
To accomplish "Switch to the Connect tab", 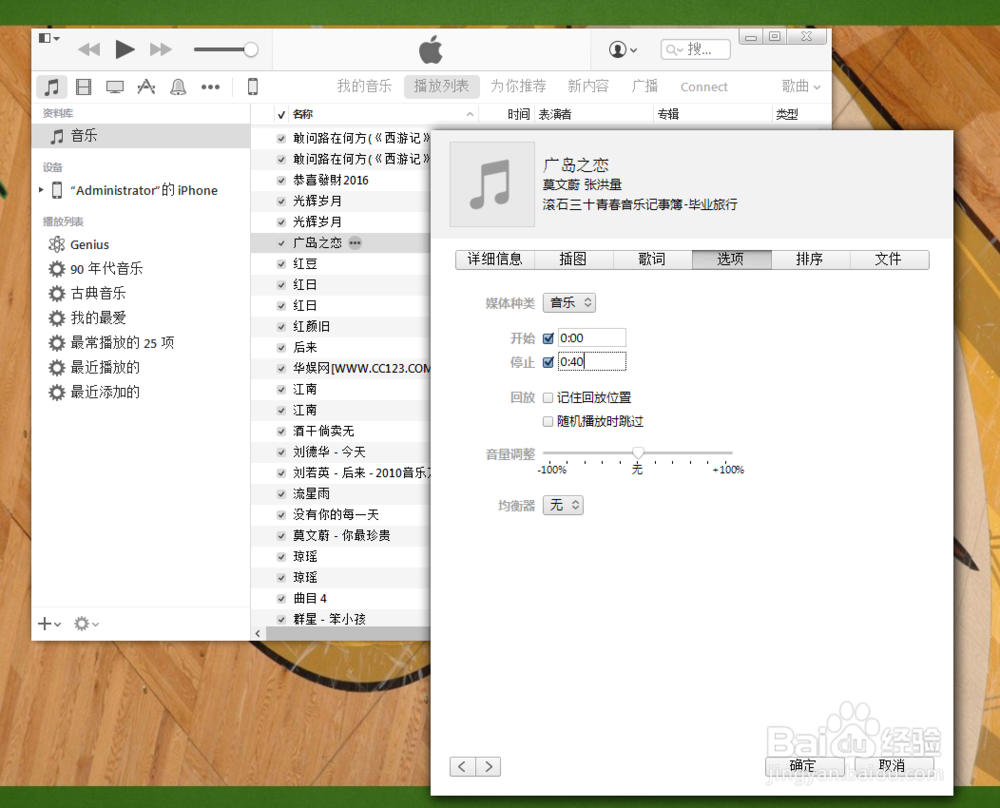I will [703, 87].
